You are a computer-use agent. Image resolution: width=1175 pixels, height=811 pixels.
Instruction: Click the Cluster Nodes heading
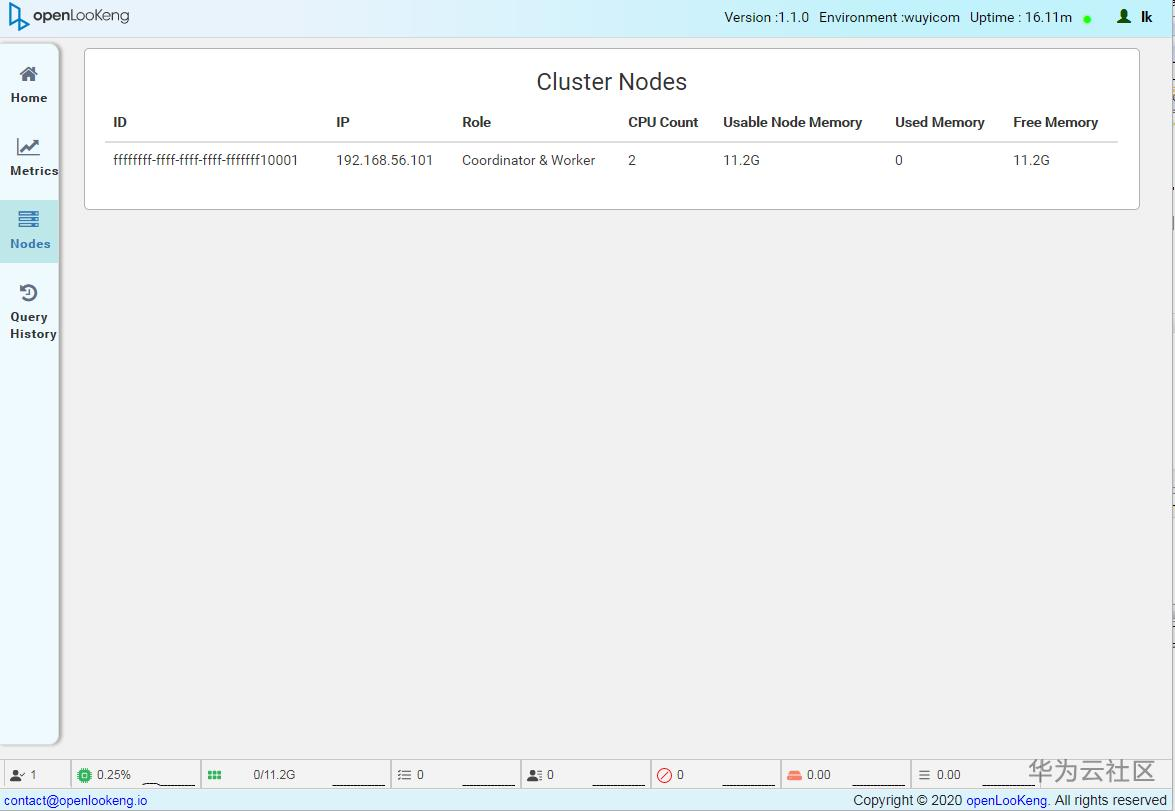pos(611,82)
